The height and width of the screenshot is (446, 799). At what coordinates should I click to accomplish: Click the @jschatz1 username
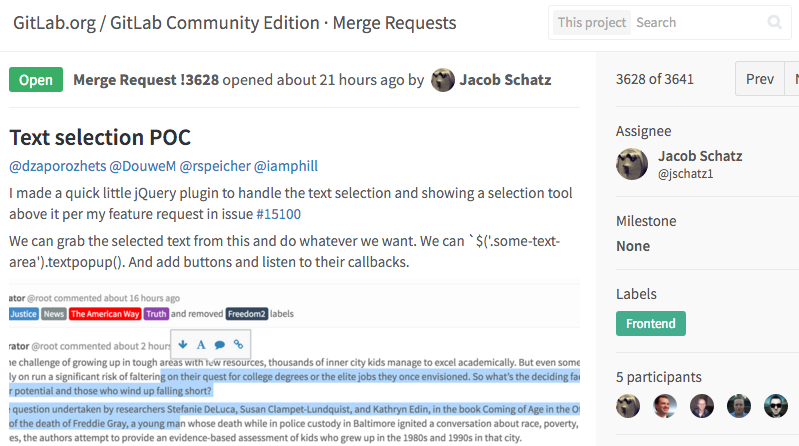[x=685, y=174]
